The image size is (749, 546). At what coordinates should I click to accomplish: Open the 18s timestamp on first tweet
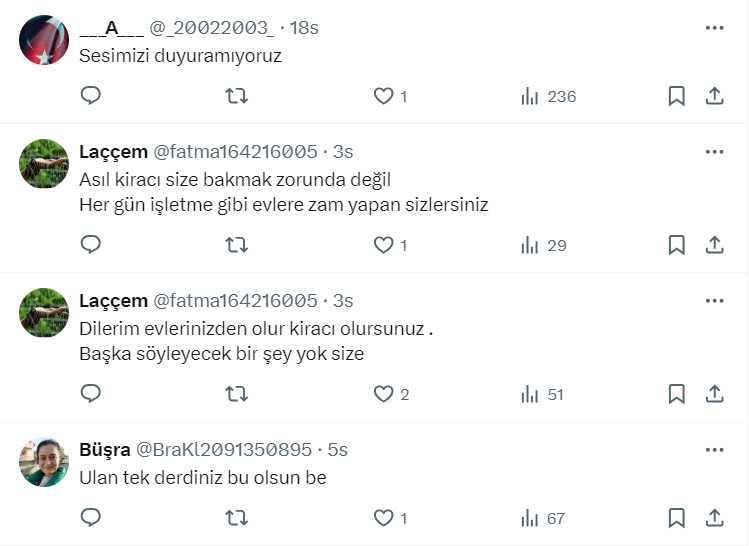tap(304, 28)
